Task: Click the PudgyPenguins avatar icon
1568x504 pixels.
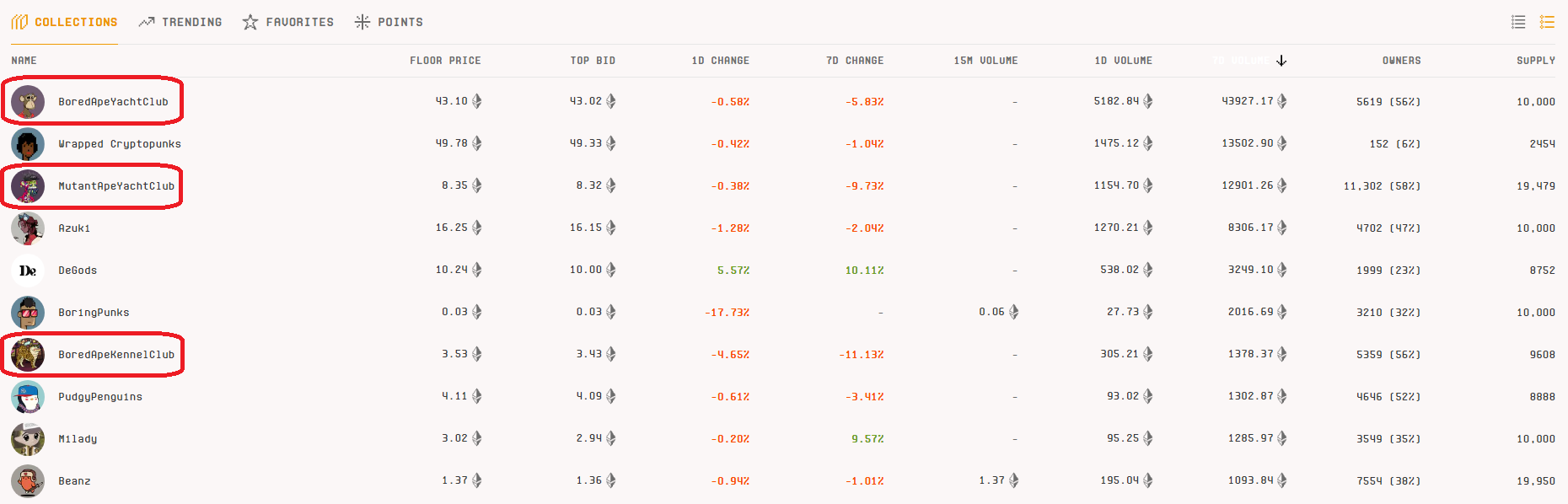Action: [x=28, y=397]
